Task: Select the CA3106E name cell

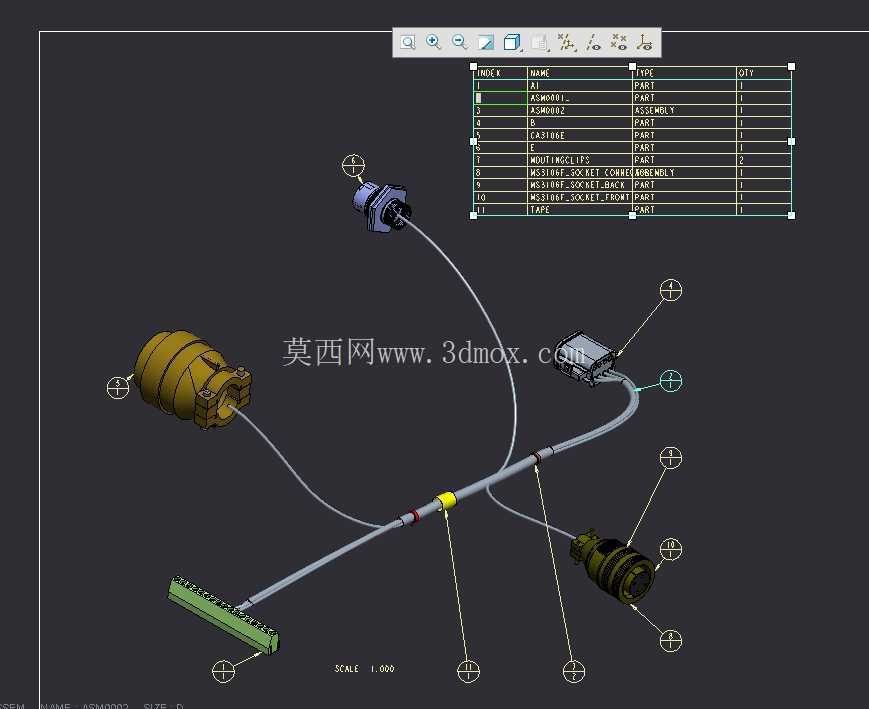Action: click(580, 135)
